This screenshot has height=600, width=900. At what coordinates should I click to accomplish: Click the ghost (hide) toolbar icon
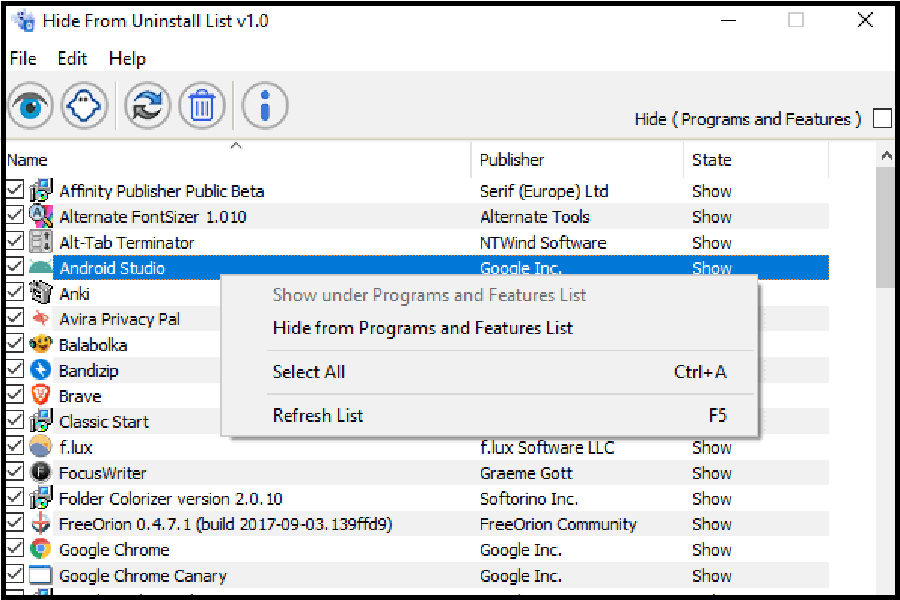click(85, 105)
